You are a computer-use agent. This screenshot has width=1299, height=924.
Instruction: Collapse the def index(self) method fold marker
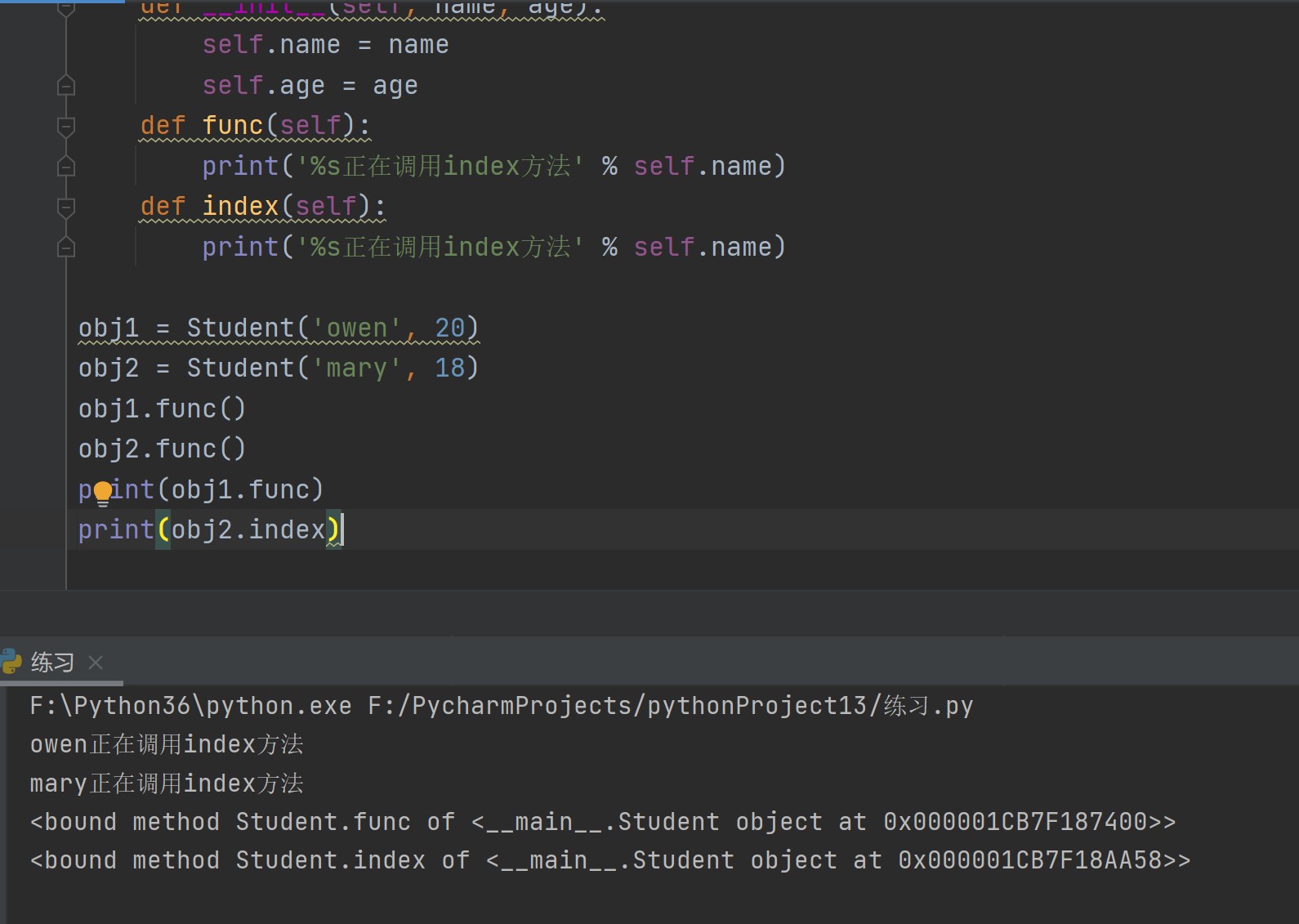coord(66,207)
